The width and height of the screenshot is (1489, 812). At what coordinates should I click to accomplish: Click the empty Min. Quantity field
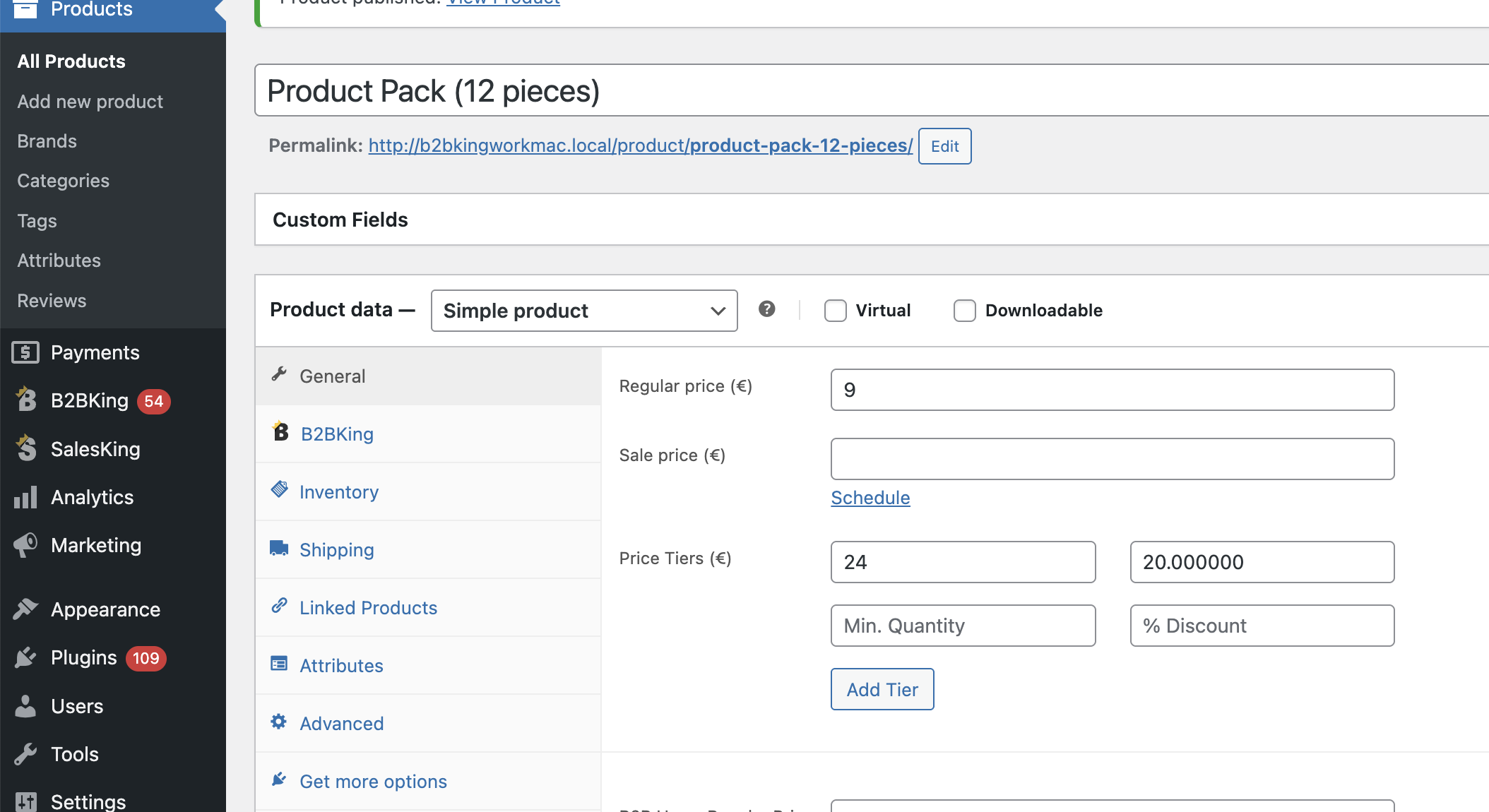(x=963, y=626)
